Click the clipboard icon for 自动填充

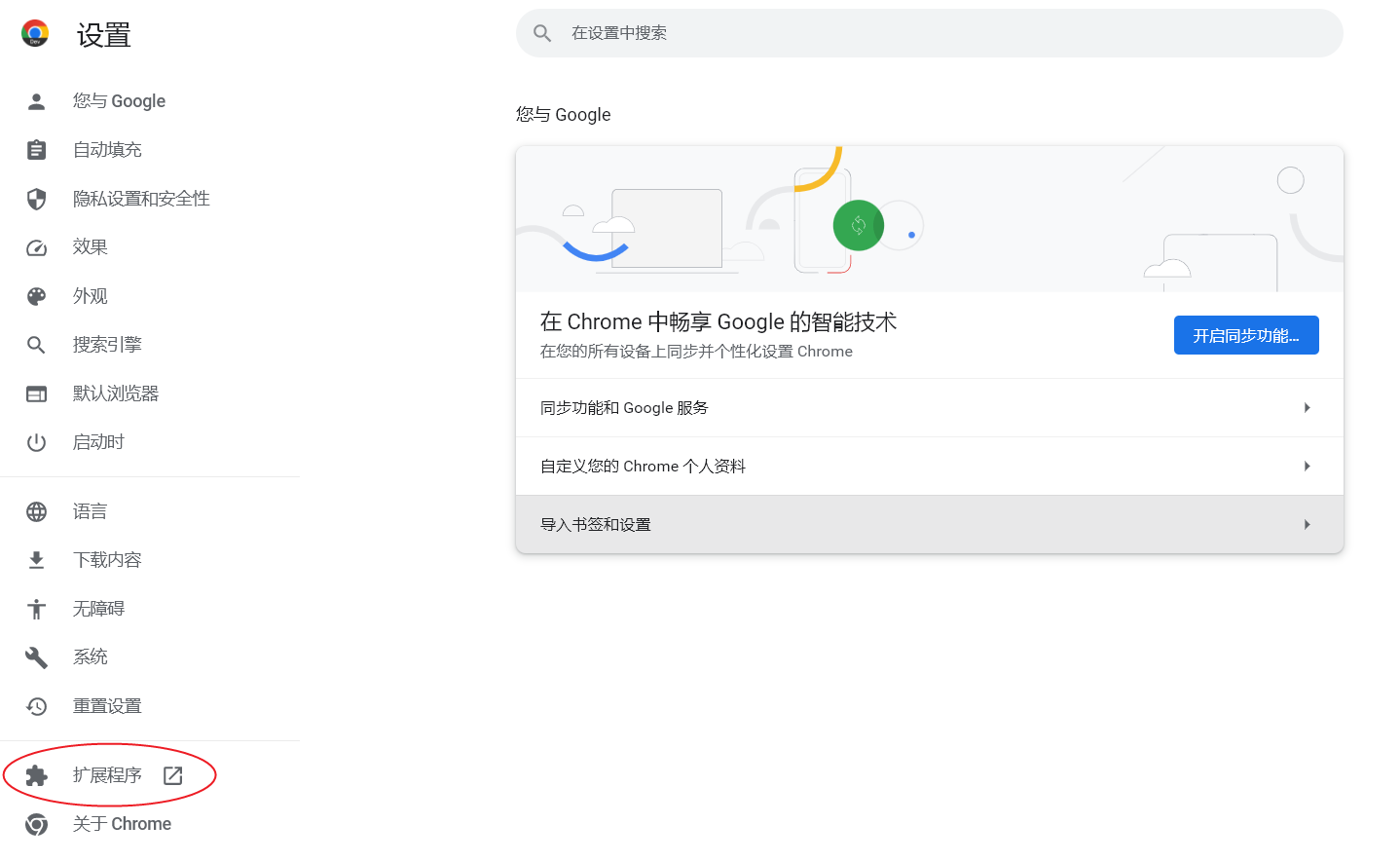pyautogui.click(x=37, y=150)
